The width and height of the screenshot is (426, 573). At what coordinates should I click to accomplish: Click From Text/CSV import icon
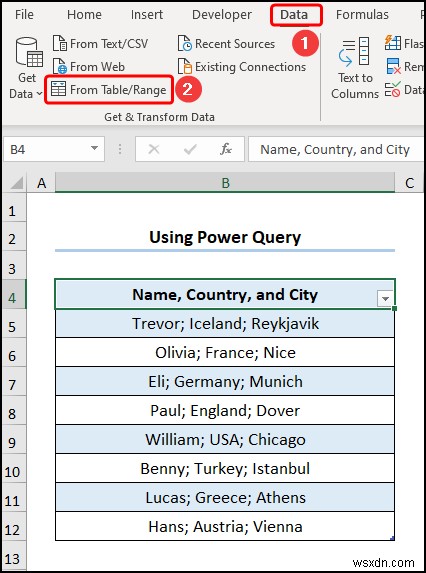[x=60, y=44]
